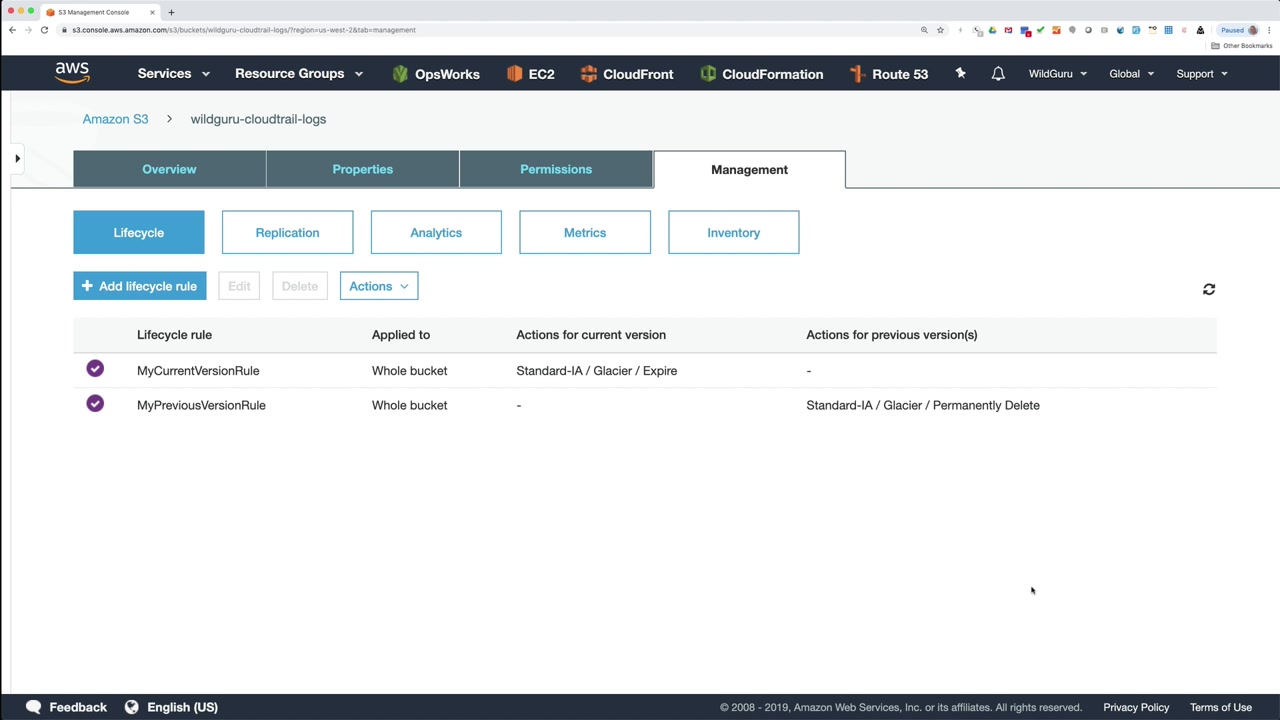Switch to the Properties tab
The height and width of the screenshot is (720, 1280).
coord(363,169)
